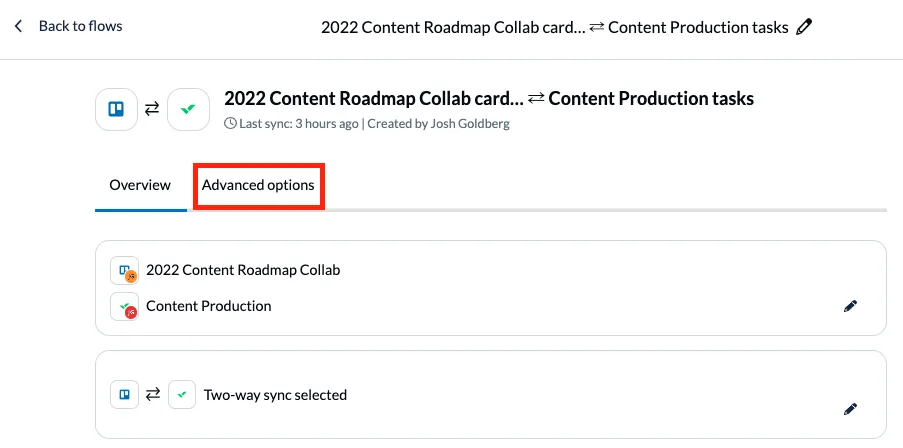Click the small icon beside Content Production
903x448 pixels.
coord(125,307)
